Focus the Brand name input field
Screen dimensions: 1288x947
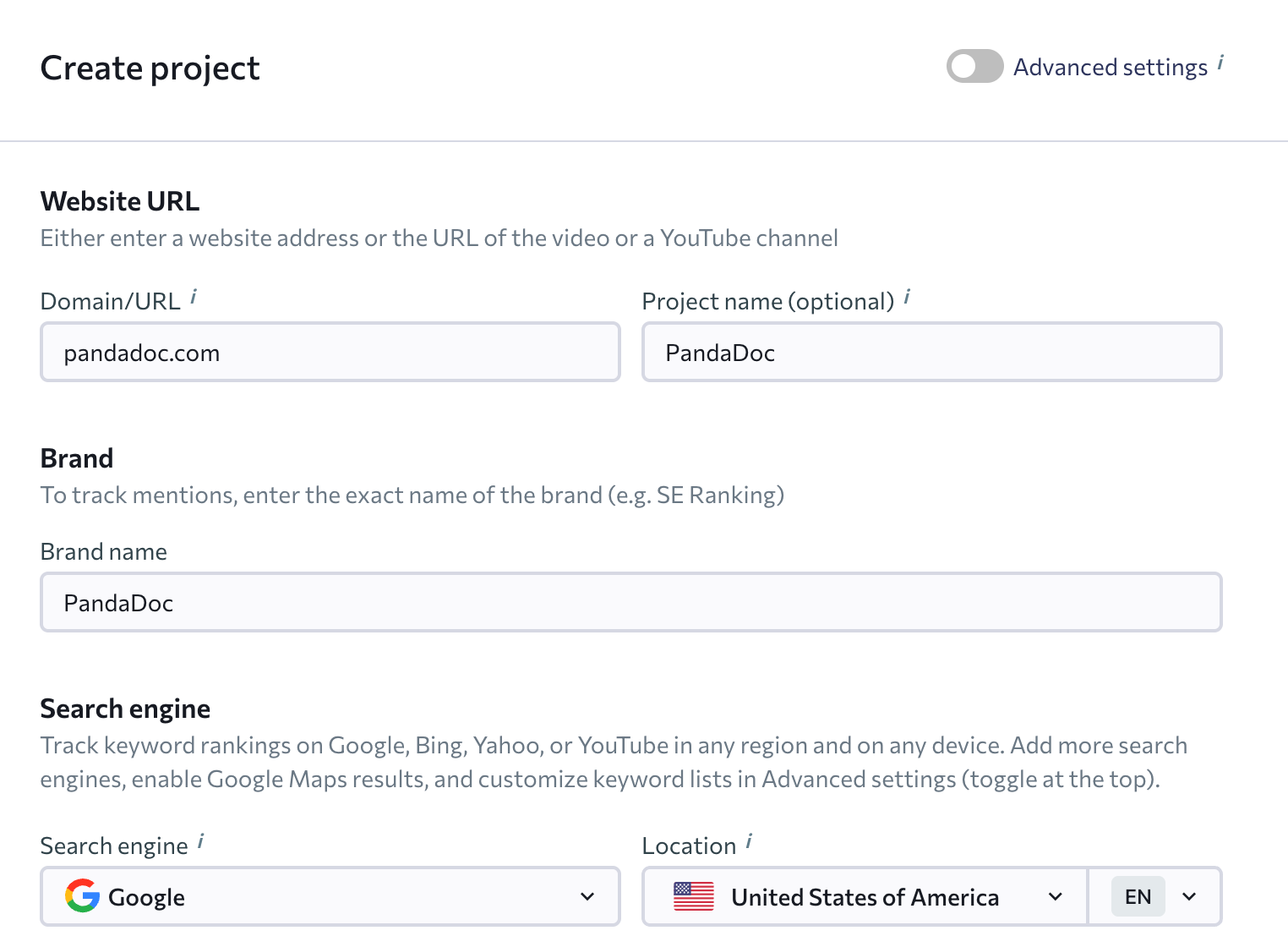631,602
